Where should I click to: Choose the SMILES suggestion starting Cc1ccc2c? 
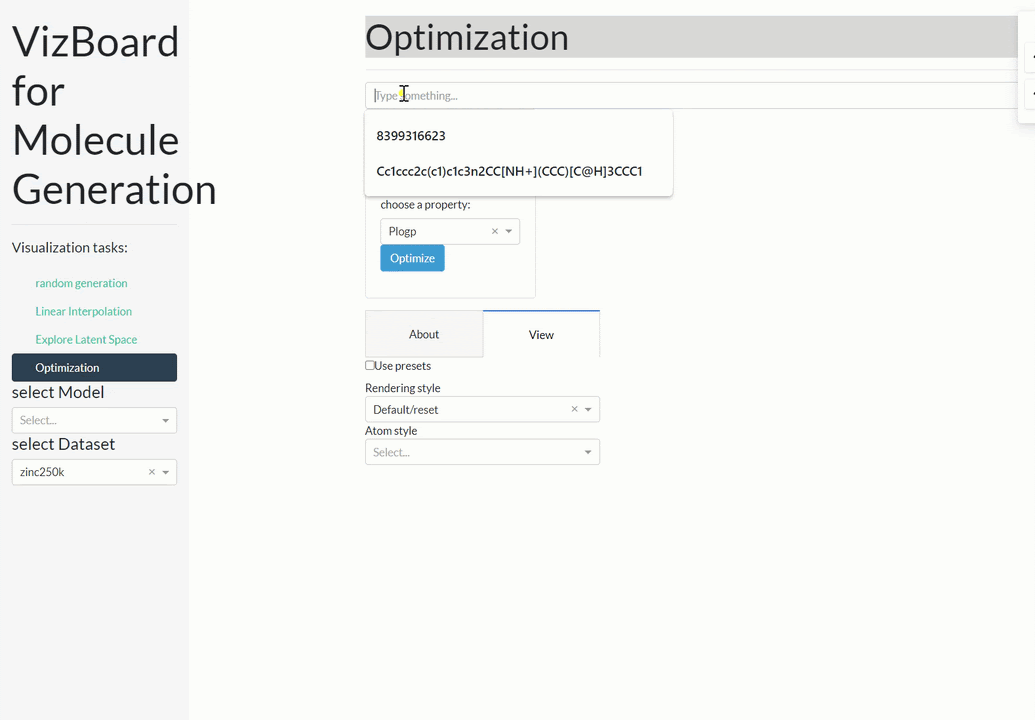519,172
